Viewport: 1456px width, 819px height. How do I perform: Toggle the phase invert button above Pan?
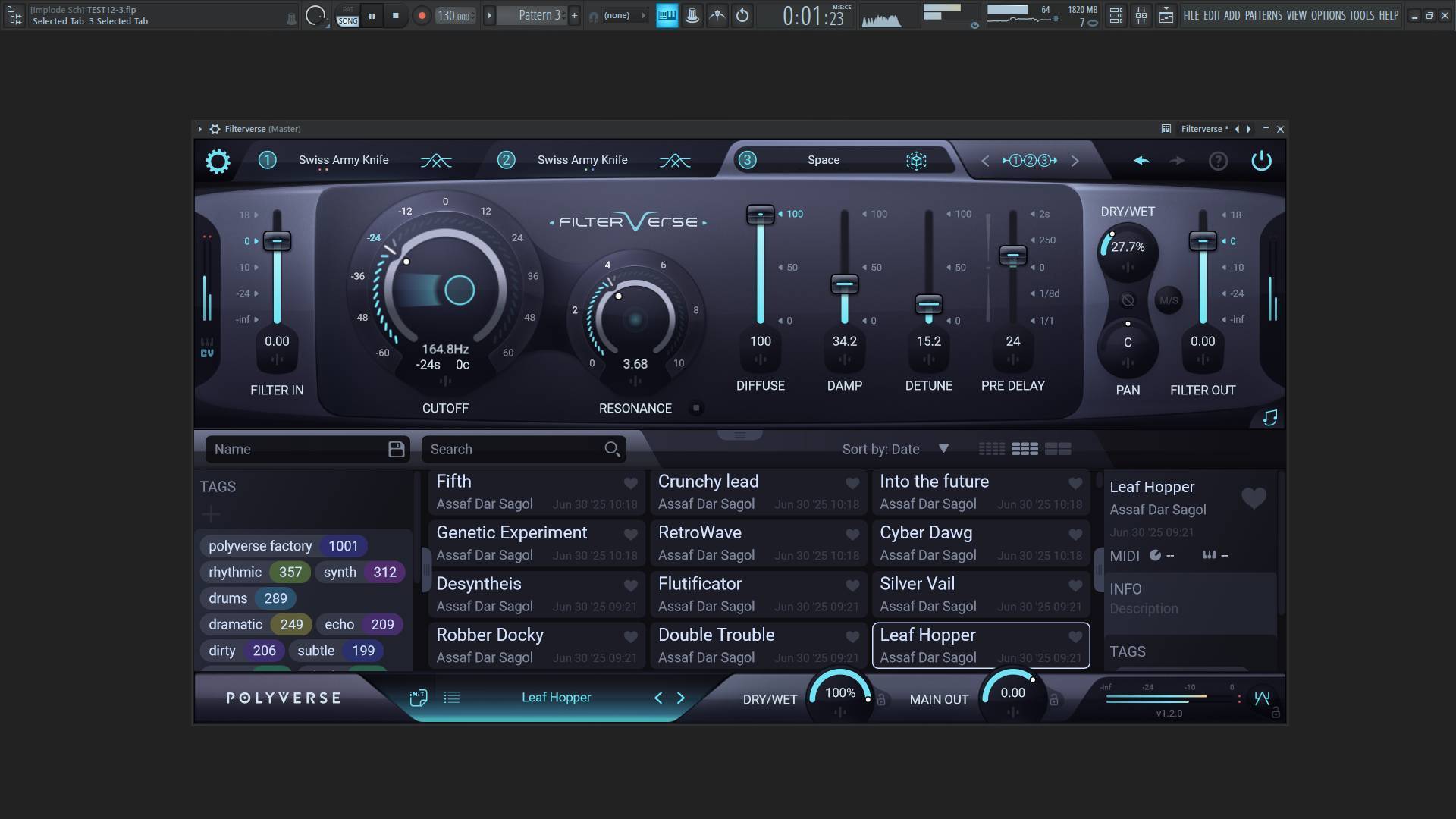pyautogui.click(x=1128, y=300)
